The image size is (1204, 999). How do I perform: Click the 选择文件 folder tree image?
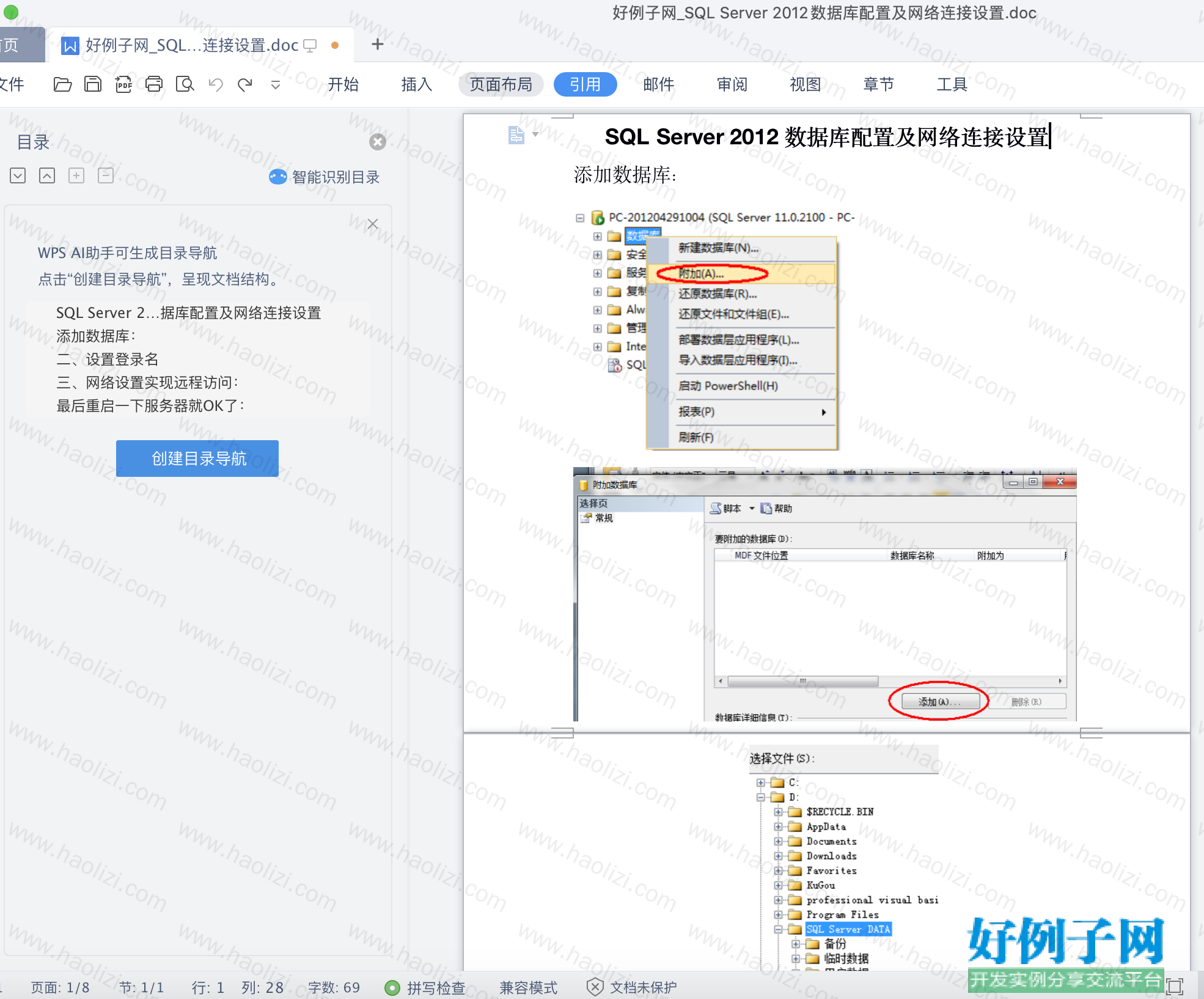click(843, 858)
